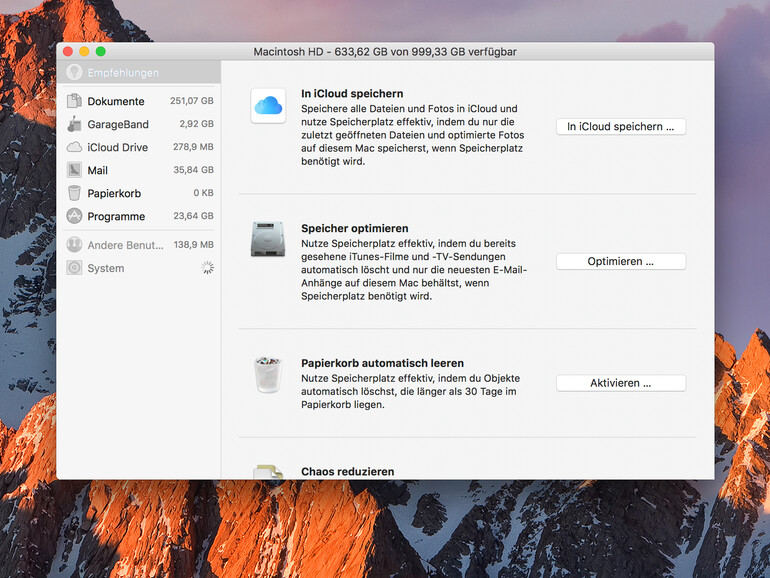Click the Programme App Store icon

[x=74, y=216]
